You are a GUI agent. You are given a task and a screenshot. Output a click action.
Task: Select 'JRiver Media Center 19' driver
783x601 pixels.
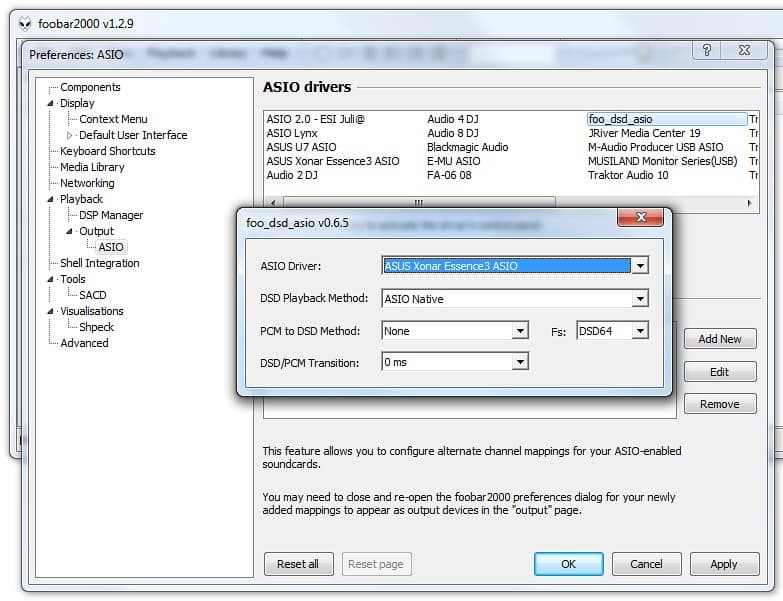pos(644,133)
